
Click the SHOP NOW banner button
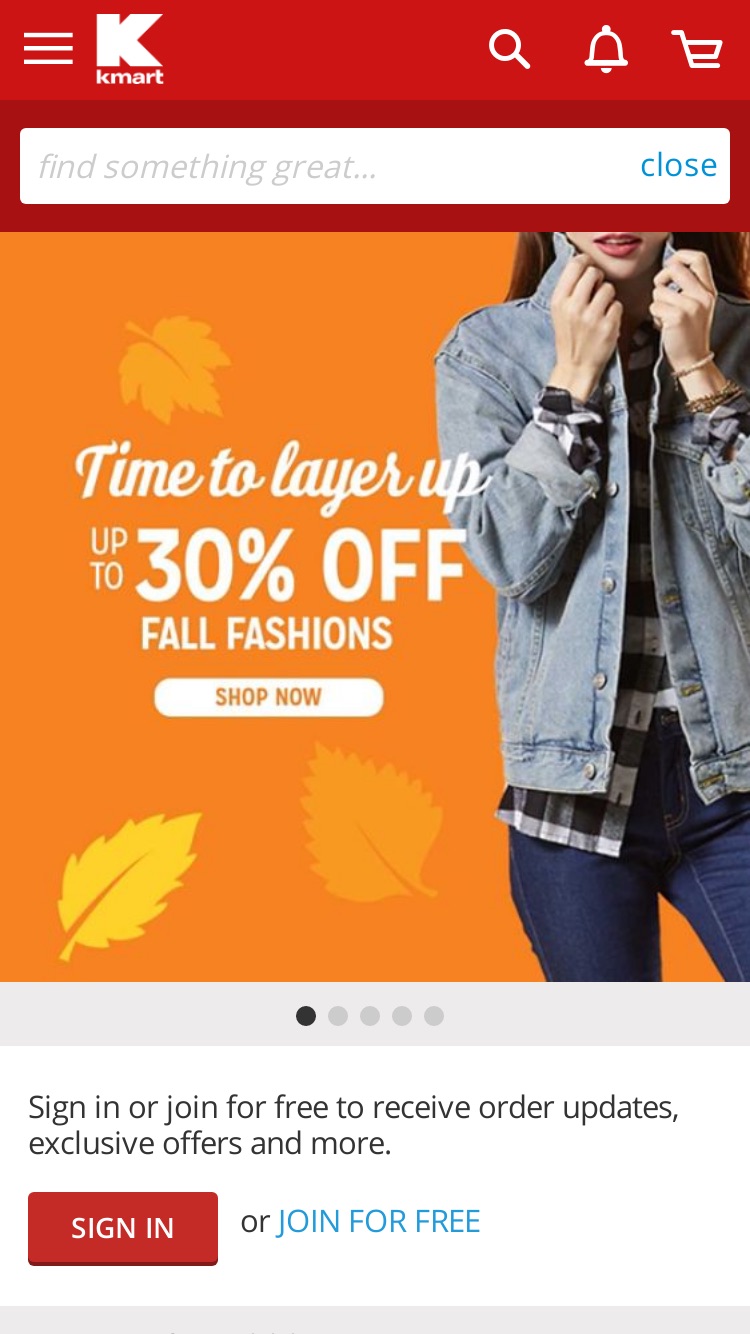[269, 697]
